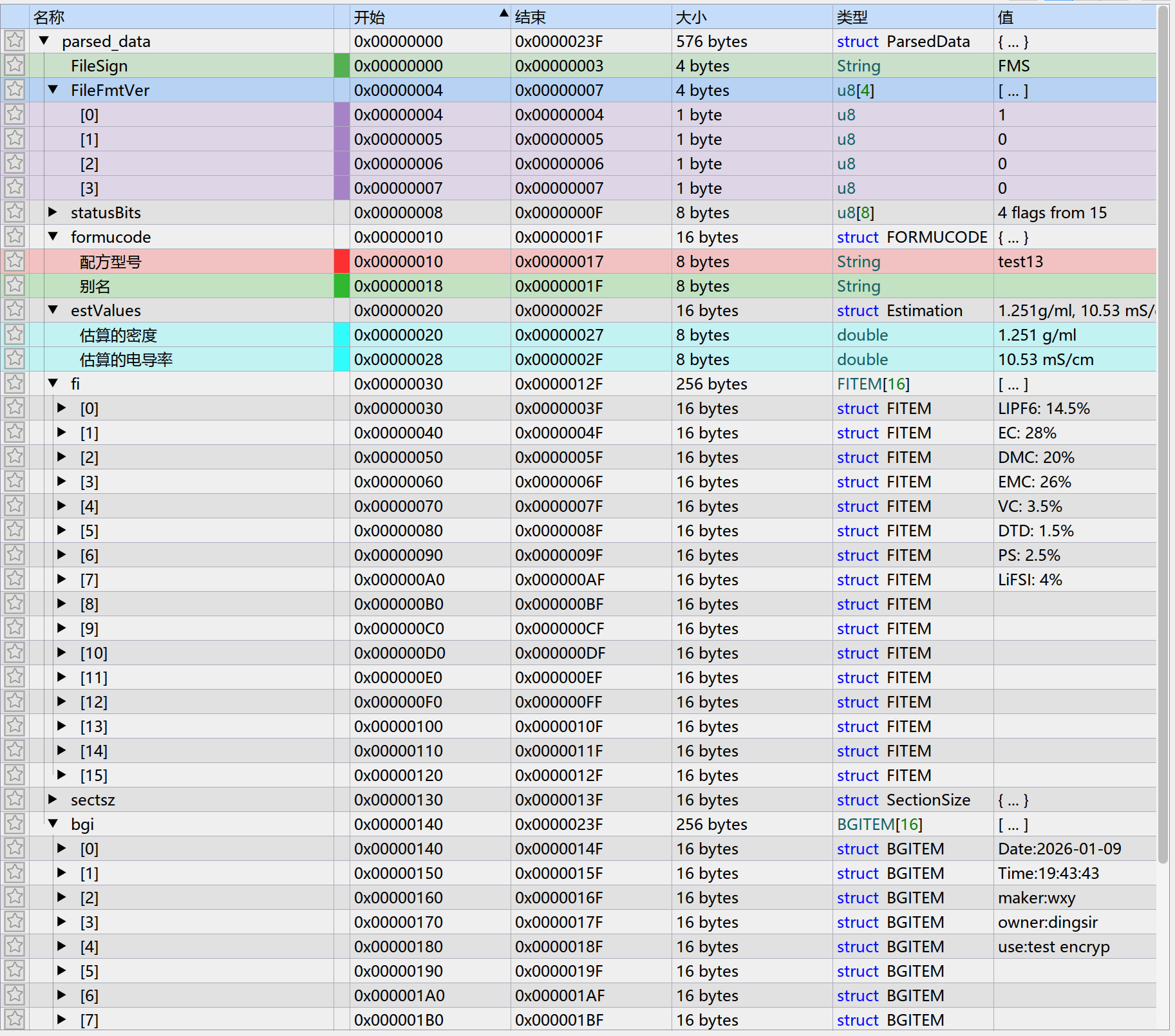The height and width of the screenshot is (1036, 1175).
Task: Star the Time:19:43:43 row
Action: pos(15,873)
